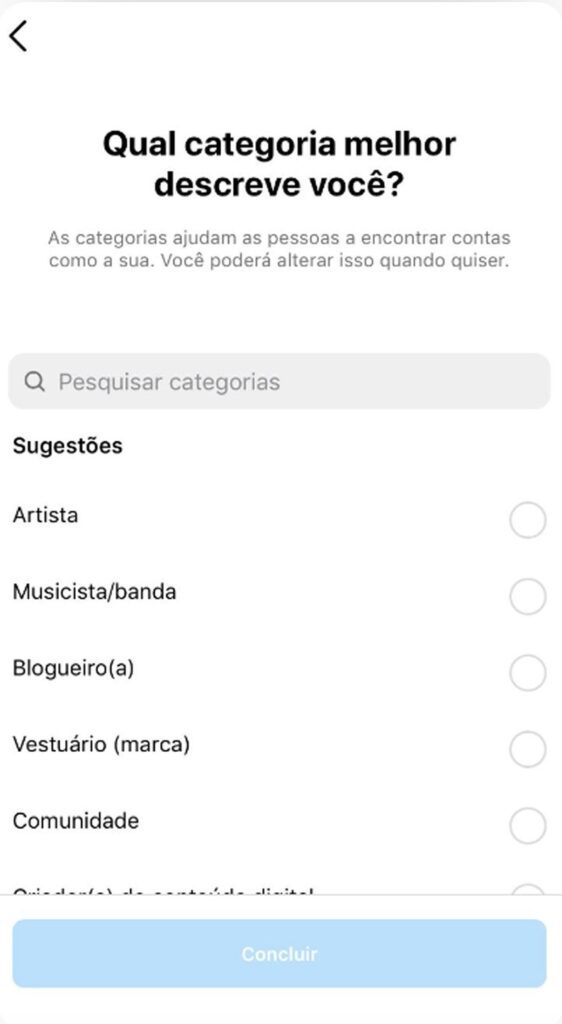Tap the Artista category label
Screen dimensions: 562x1024
coord(46,515)
